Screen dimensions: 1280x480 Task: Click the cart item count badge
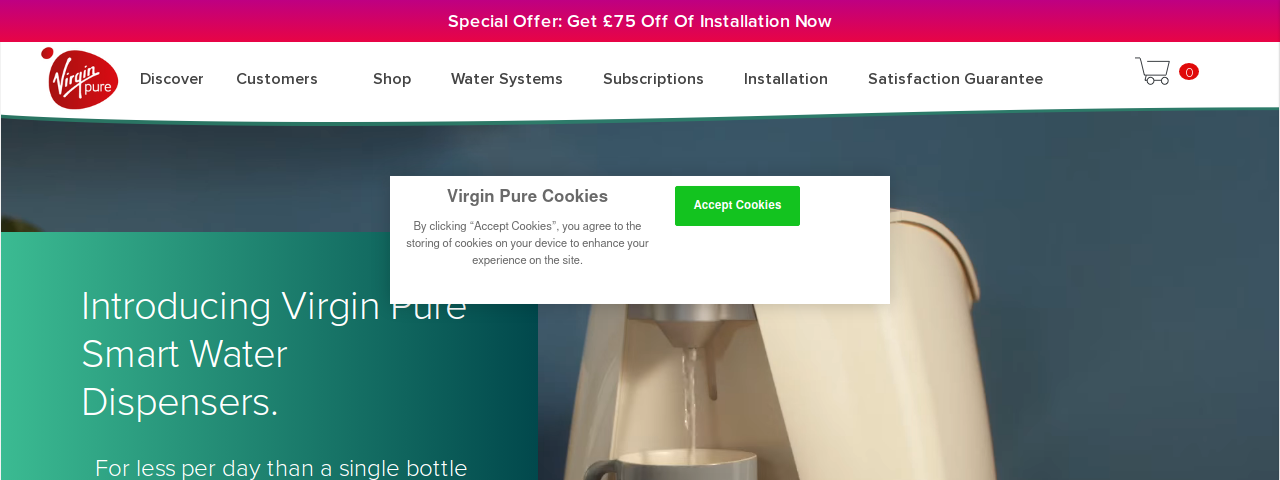pos(1189,72)
